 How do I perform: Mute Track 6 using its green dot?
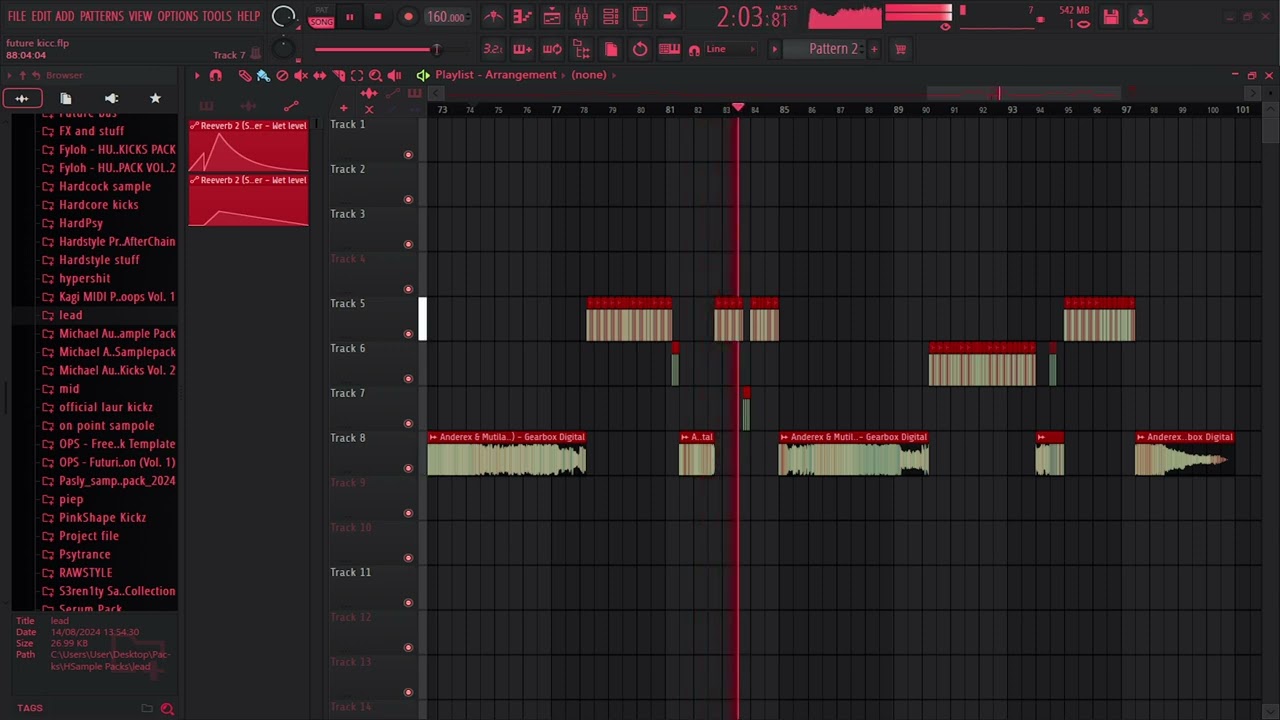coord(408,378)
